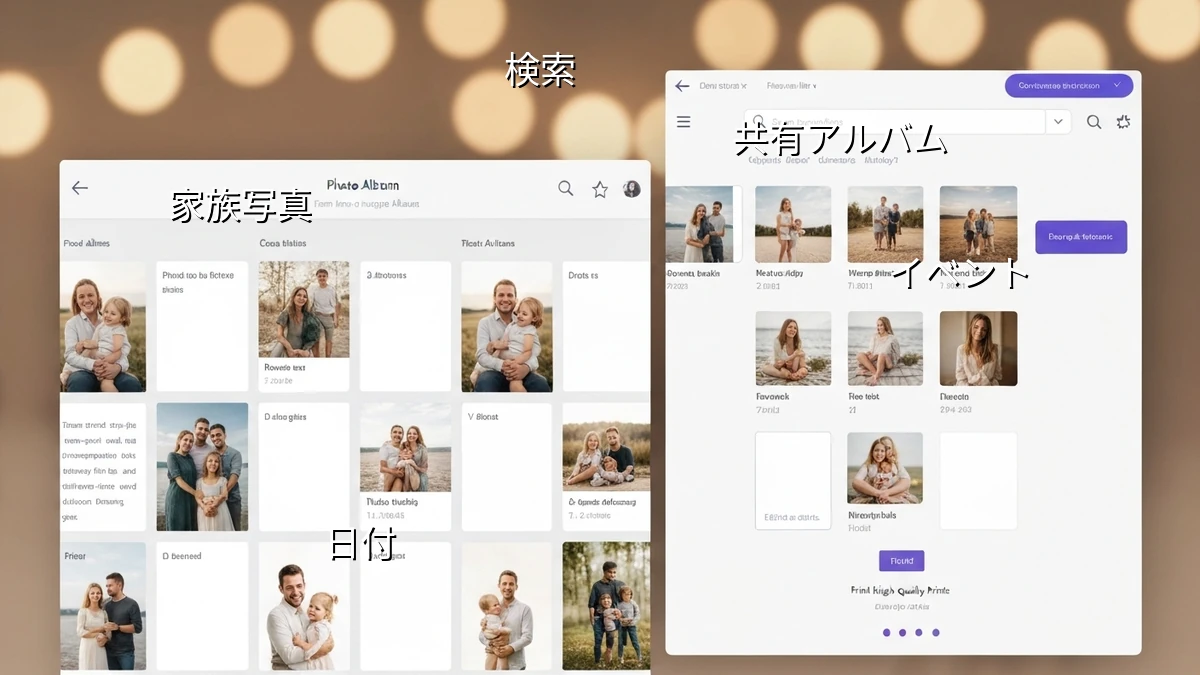Viewport: 1200px width, 675px height.
Task: Click the 家族写真 label
Action: pos(242,206)
